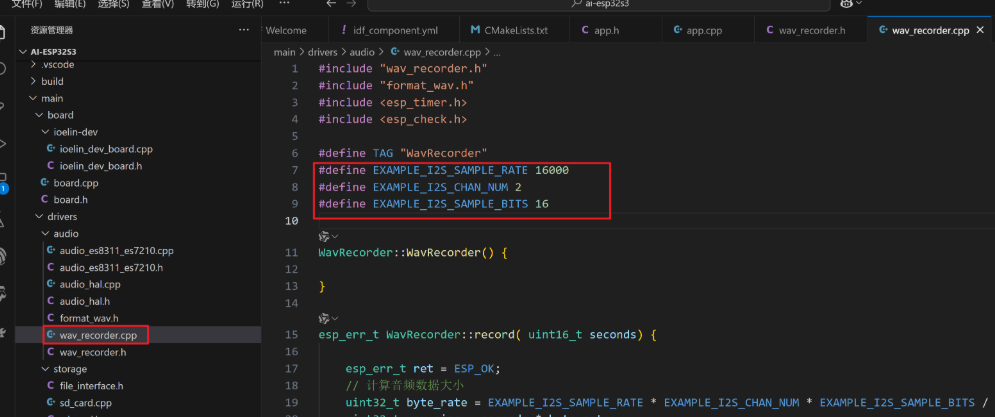Open the 转到(G) menu

(202, 4)
